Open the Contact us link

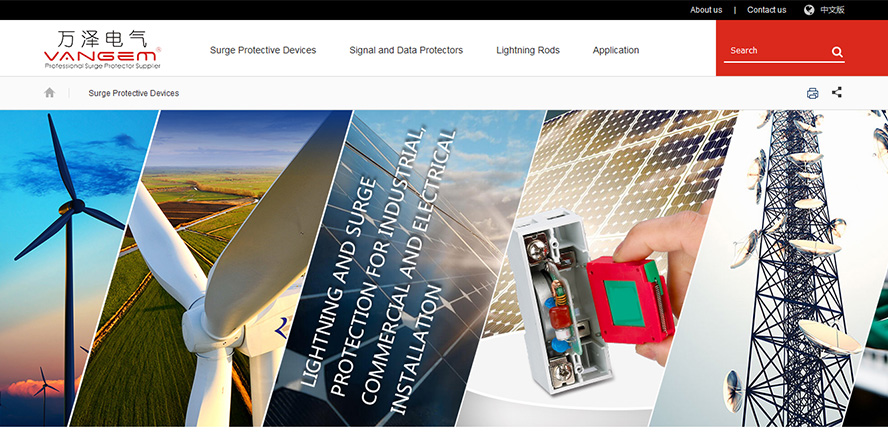(766, 10)
